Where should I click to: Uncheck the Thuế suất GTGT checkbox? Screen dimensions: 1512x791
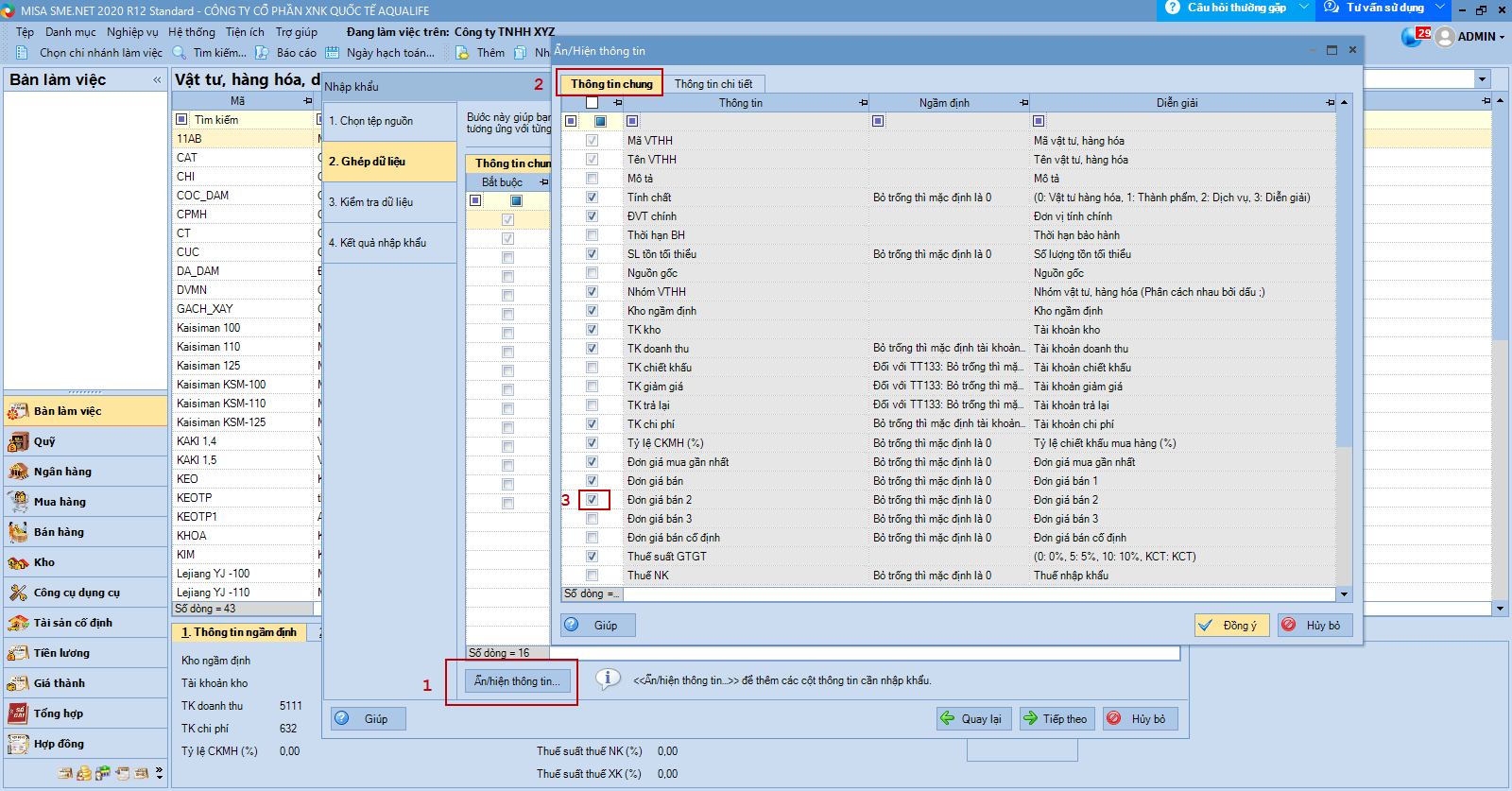click(592, 557)
